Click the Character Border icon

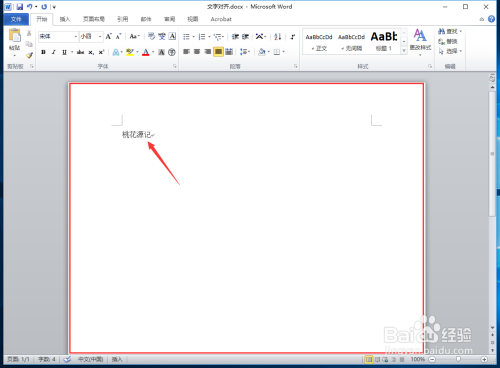click(x=172, y=36)
